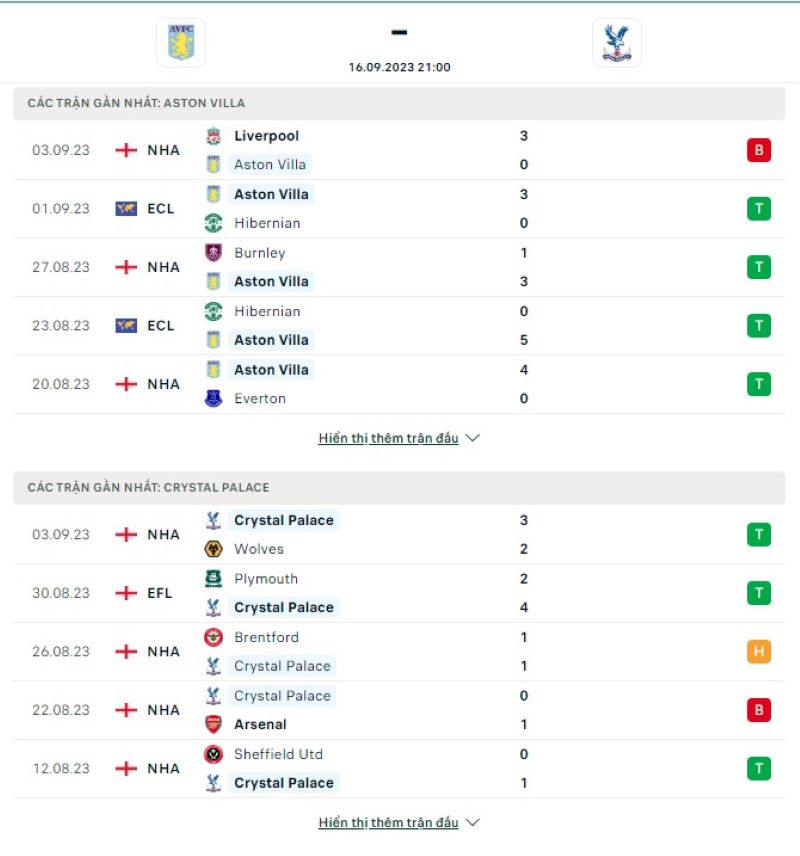800x856 pixels.
Task: Open the chevron beside Hiển thị thêm trận đấu
Action: (471, 437)
